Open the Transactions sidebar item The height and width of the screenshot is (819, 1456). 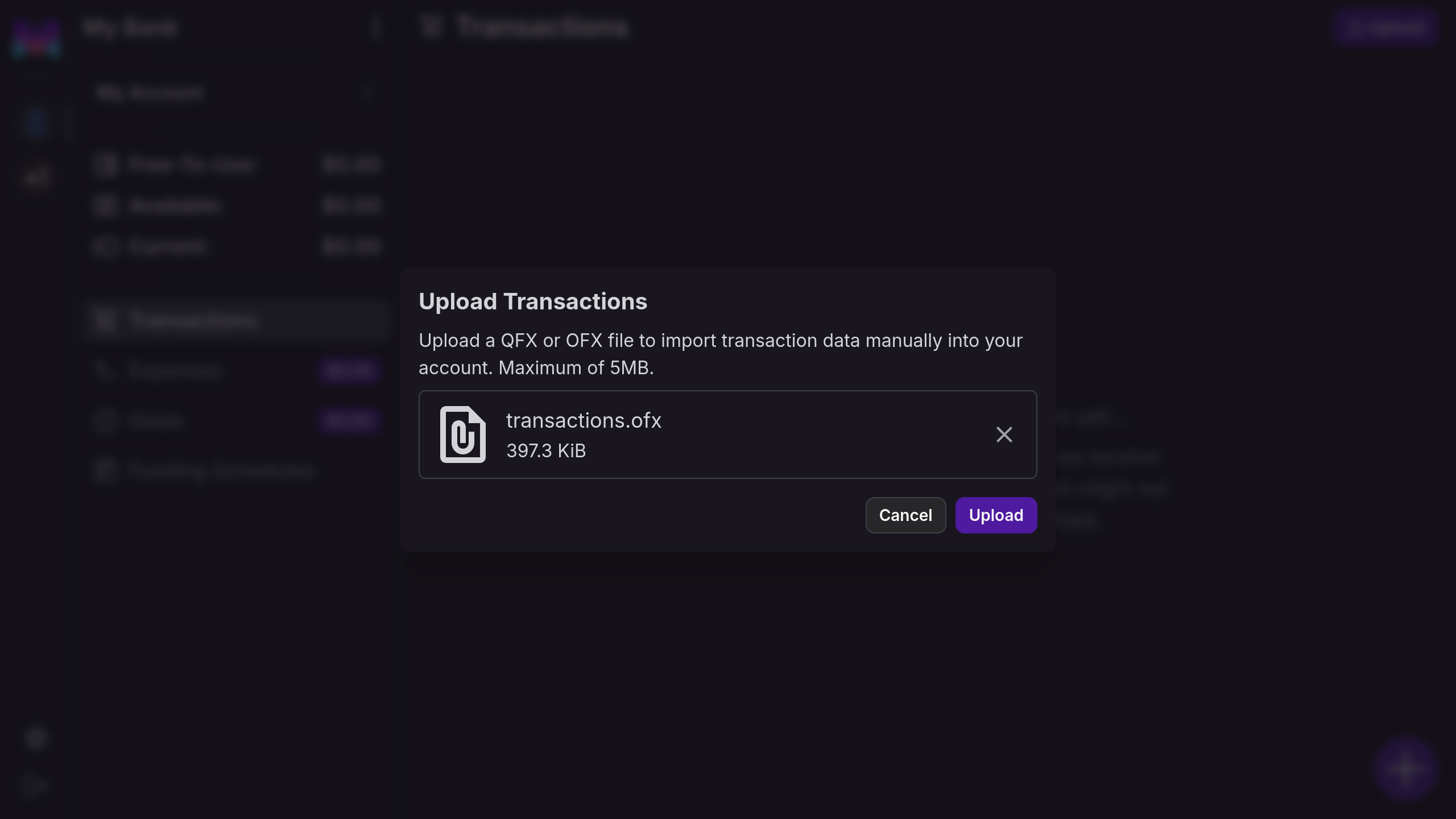tap(193, 321)
